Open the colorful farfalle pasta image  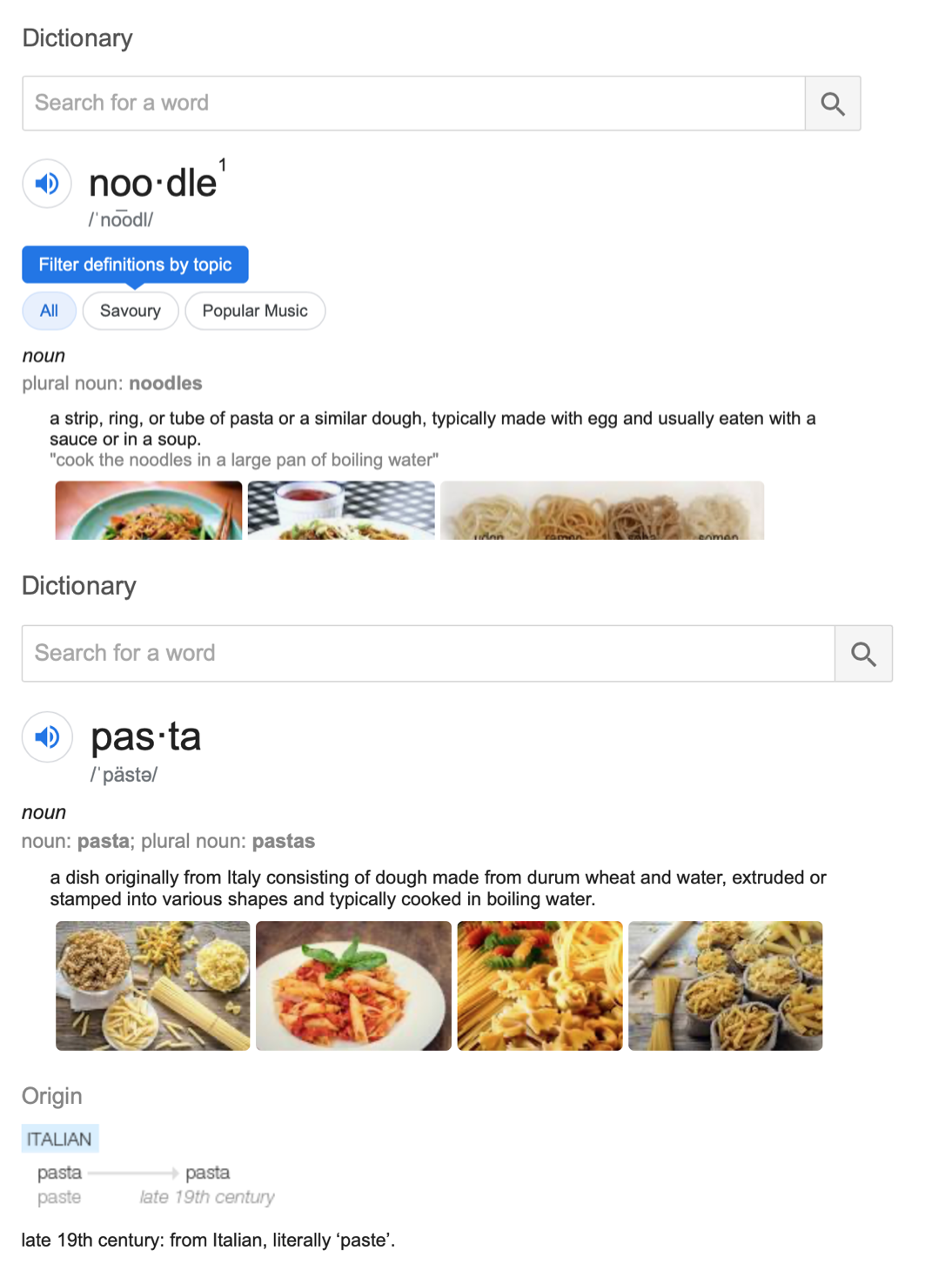540,985
